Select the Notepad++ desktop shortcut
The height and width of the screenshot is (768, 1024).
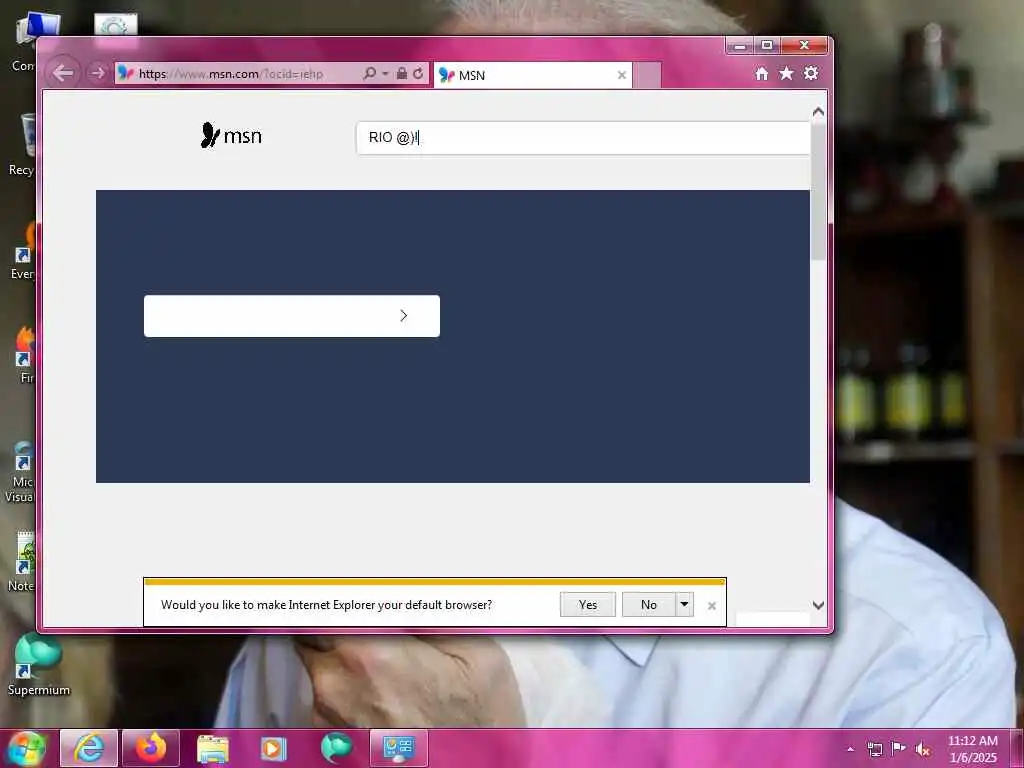click(x=22, y=562)
